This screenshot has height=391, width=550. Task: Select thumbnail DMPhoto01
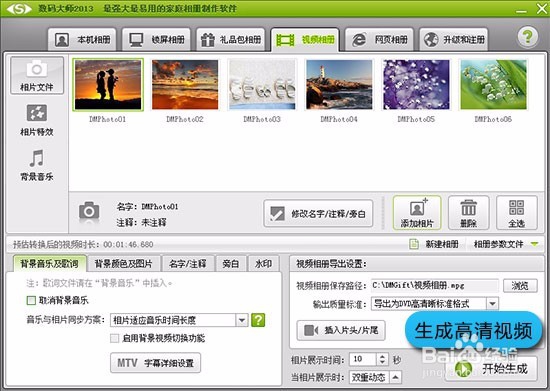tap(108, 85)
